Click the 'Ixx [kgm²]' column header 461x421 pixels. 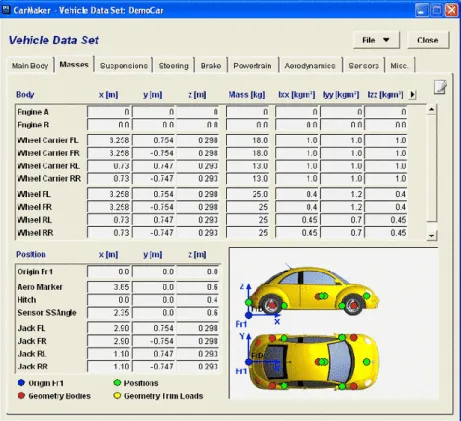pos(297,95)
